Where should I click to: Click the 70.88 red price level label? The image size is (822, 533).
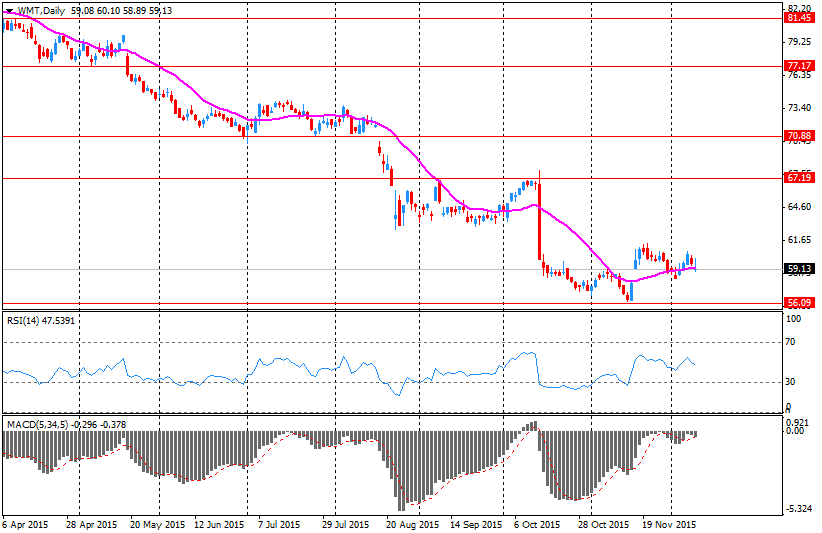799,136
